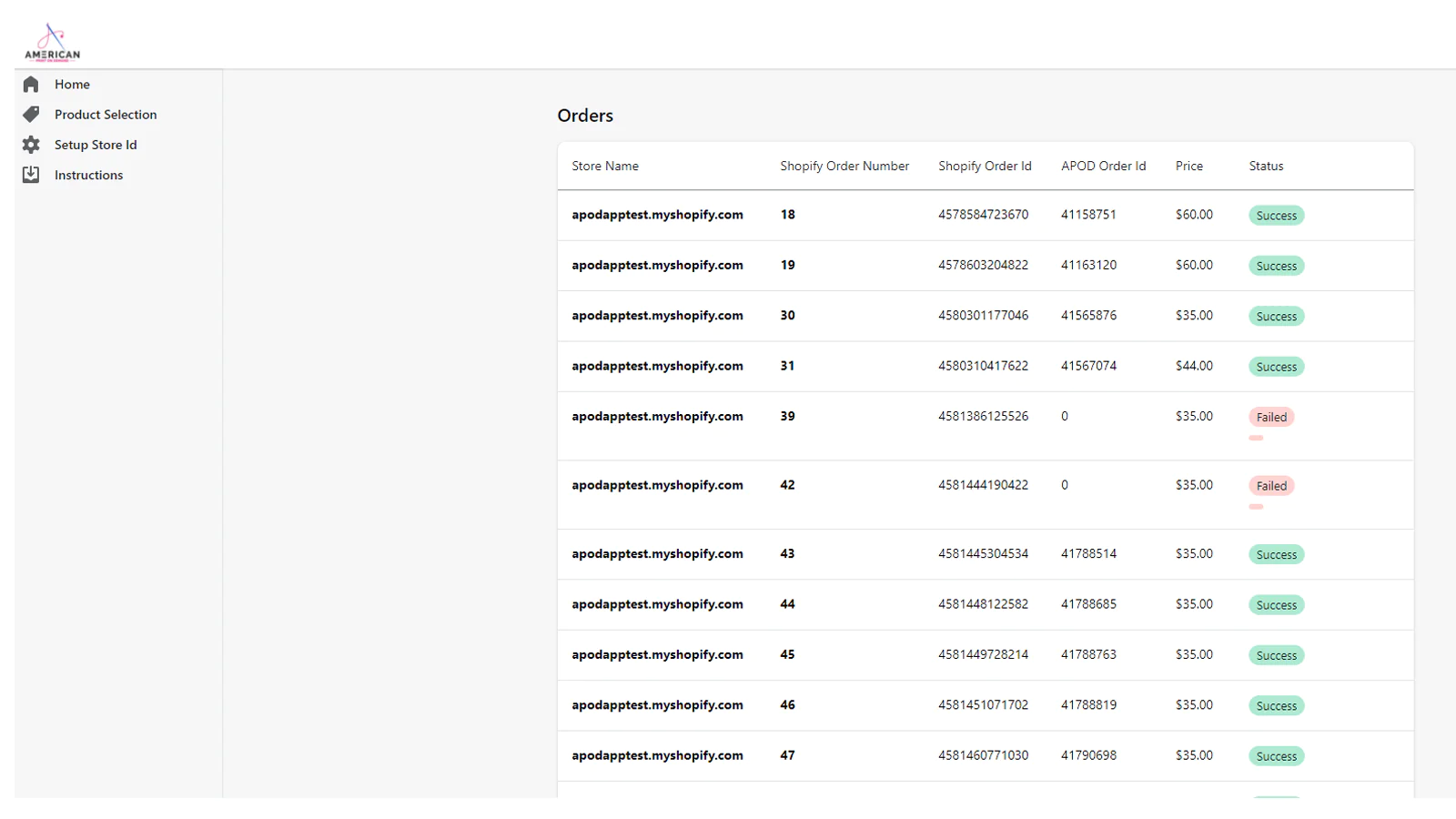Viewport: 1456px width, 819px height.
Task: Click Shopify Order Id 4578603204822
Action: coord(984,265)
